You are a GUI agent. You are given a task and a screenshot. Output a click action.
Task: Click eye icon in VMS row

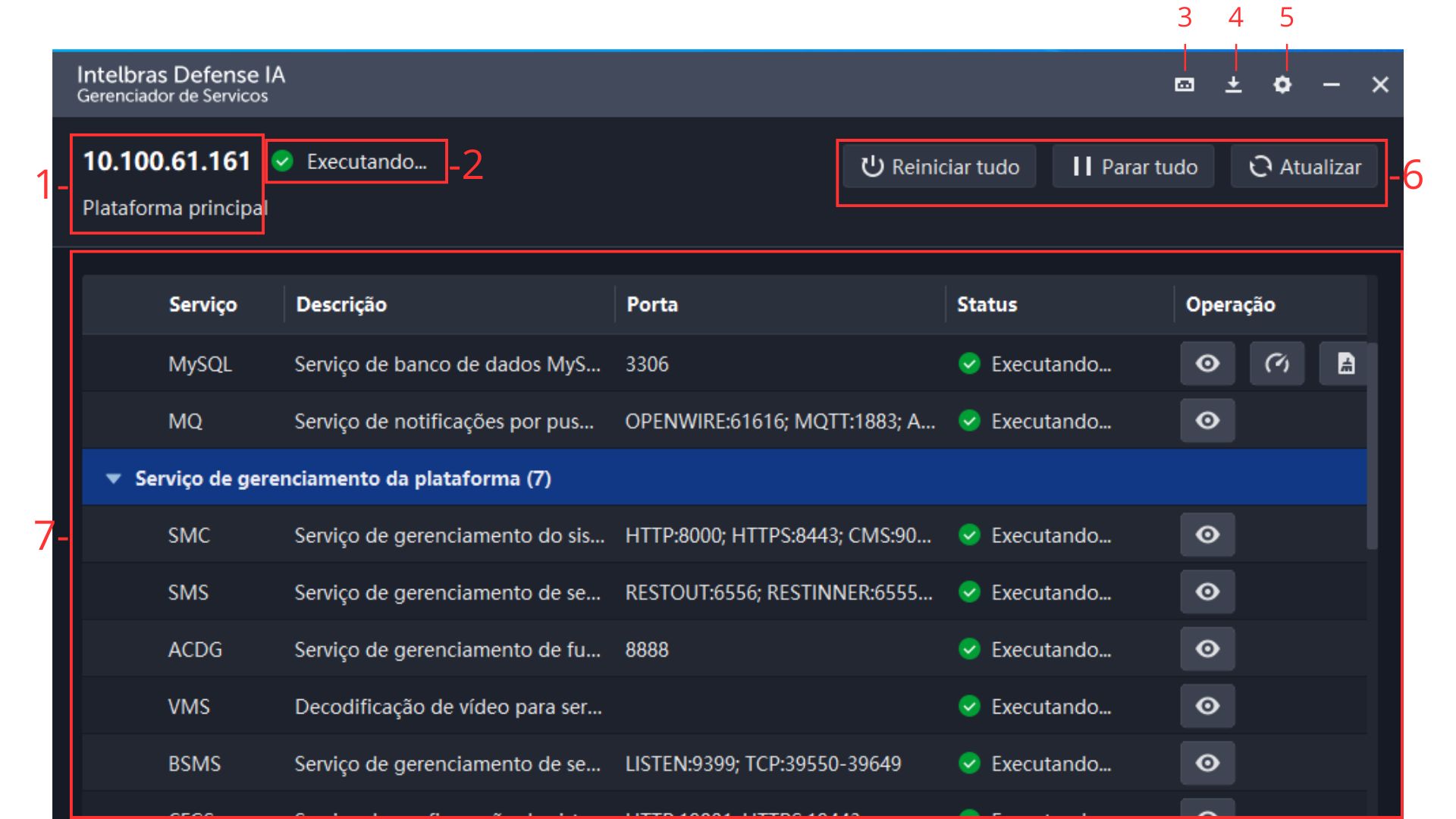tap(1207, 707)
